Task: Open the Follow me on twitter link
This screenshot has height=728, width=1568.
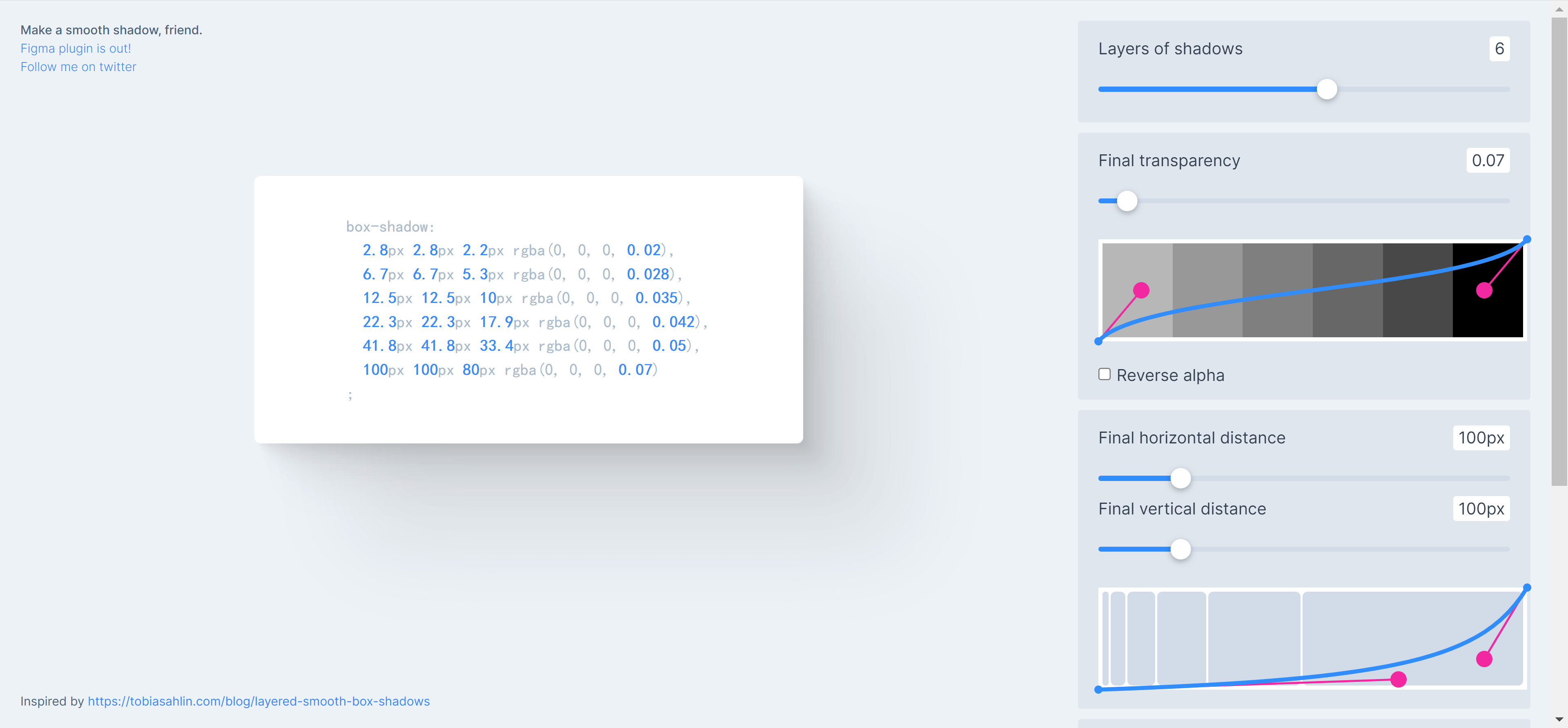Action: (78, 67)
